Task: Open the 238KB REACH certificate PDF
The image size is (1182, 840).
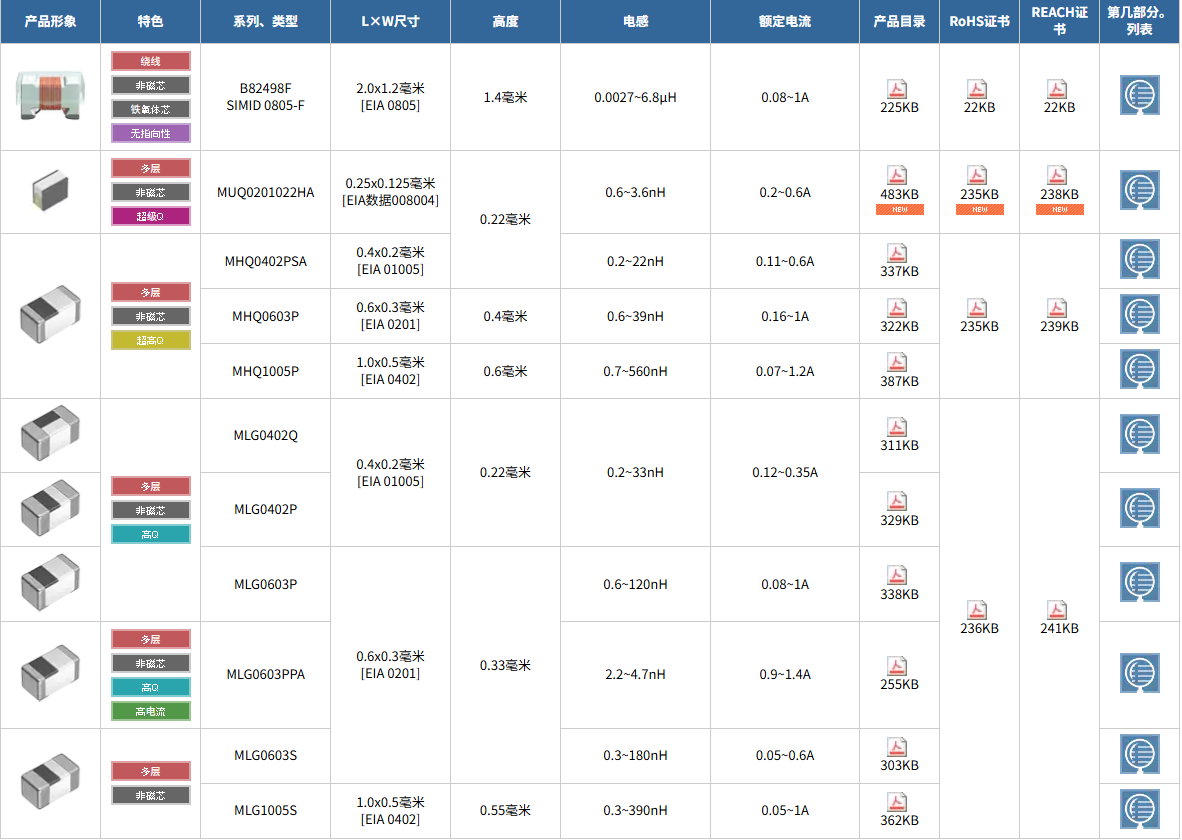Action: click(x=1057, y=176)
